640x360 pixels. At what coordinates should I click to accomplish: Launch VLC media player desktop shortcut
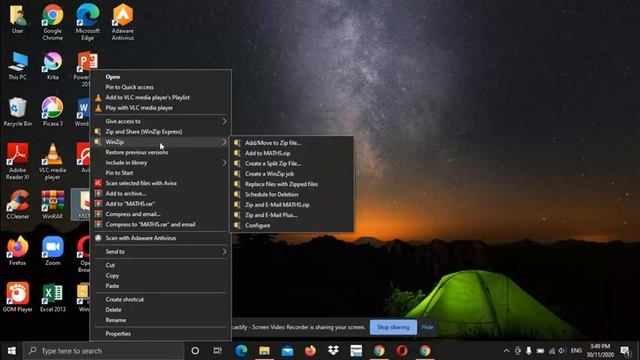click(53, 162)
